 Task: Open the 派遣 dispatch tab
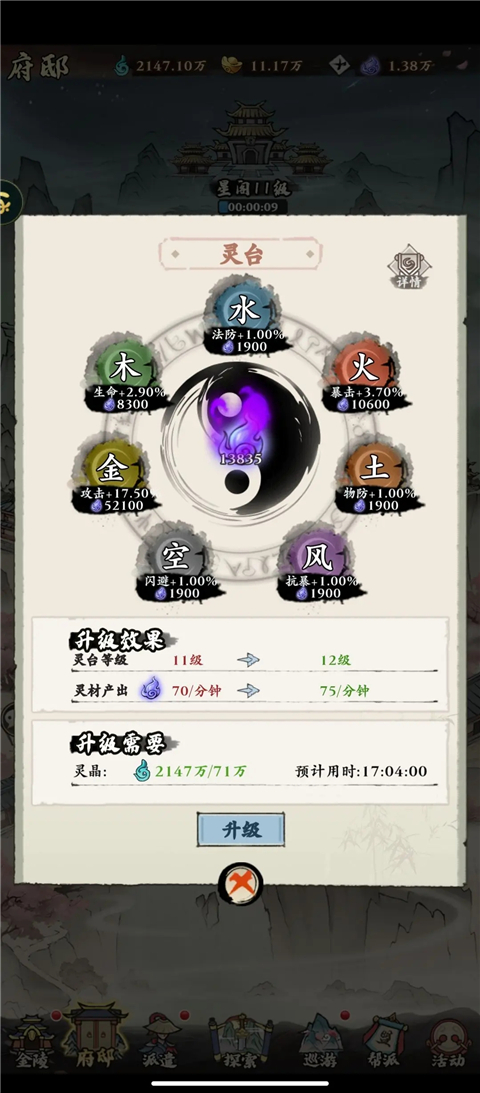(x=160, y=1042)
